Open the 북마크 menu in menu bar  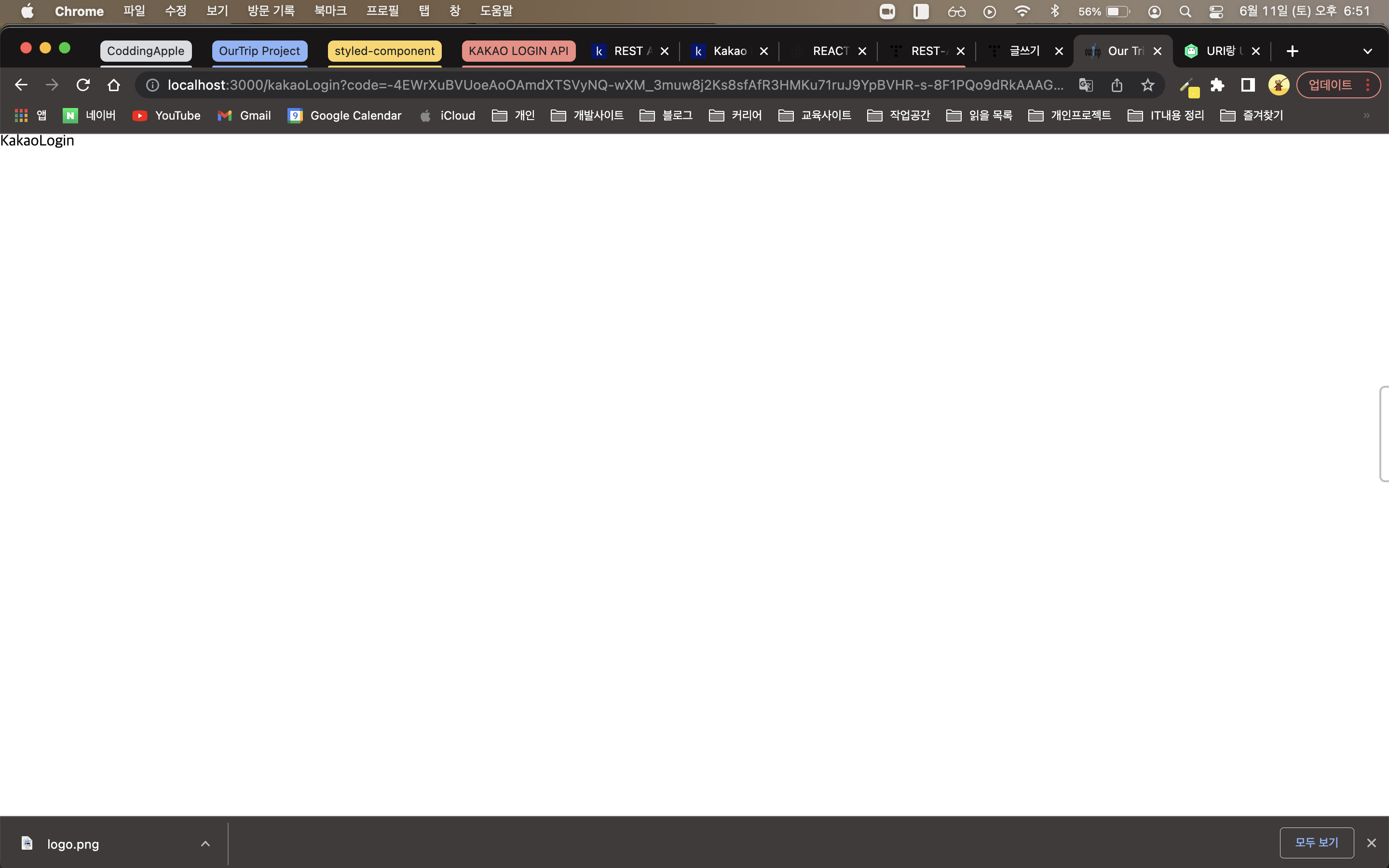(330, 11)
